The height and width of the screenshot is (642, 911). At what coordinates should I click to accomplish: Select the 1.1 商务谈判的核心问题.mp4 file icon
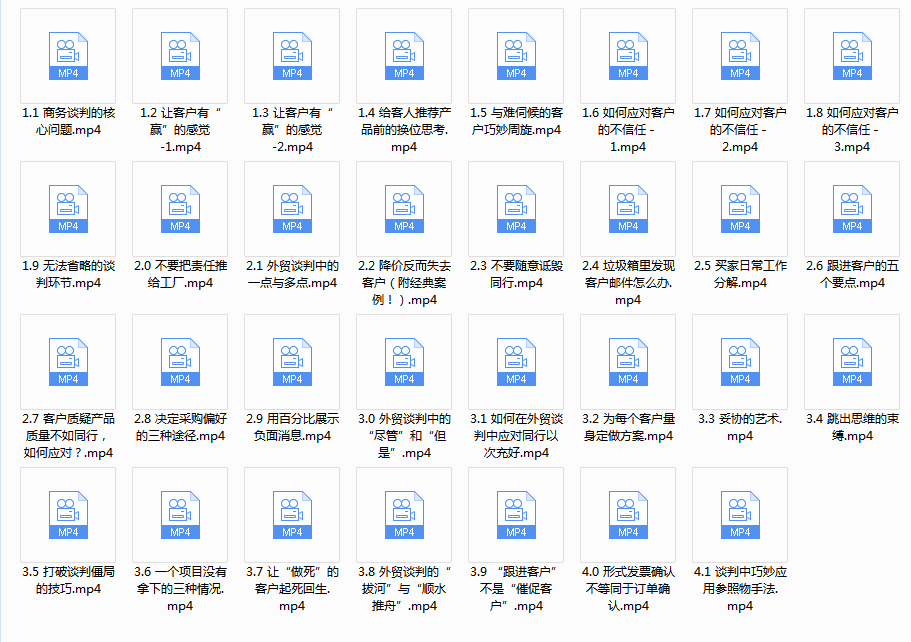(68, 57)
